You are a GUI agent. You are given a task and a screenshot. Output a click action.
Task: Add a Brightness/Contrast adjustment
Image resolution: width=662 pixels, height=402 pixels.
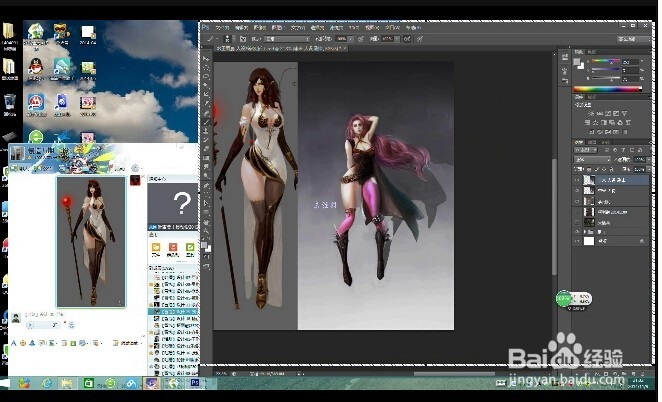point(591,113)
